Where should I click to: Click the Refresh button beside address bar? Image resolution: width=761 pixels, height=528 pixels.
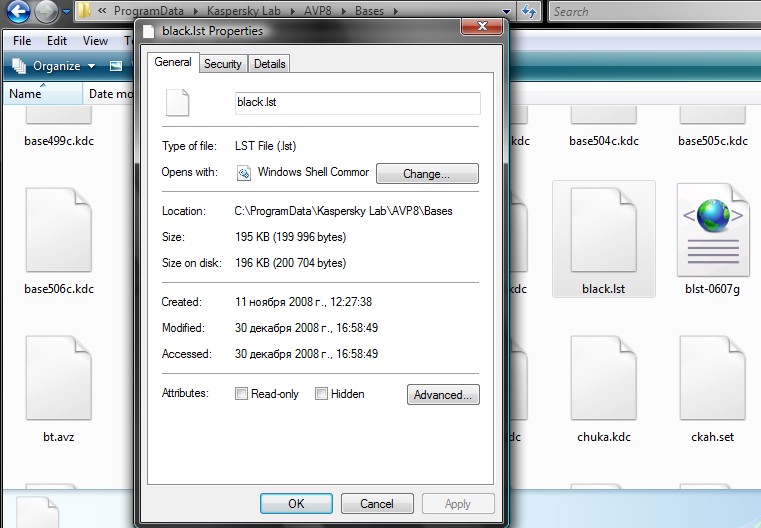pos(529,11)
